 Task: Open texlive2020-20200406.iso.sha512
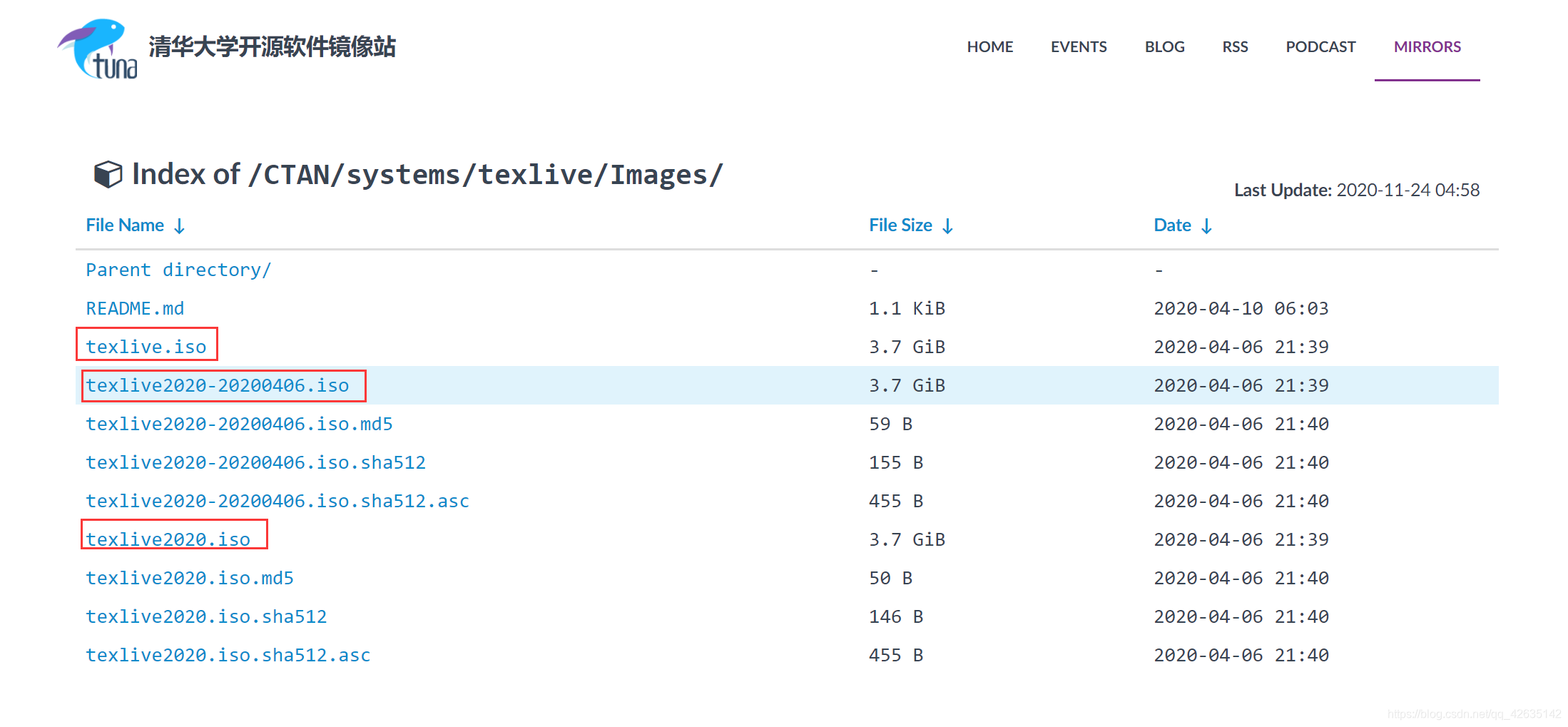255,462
